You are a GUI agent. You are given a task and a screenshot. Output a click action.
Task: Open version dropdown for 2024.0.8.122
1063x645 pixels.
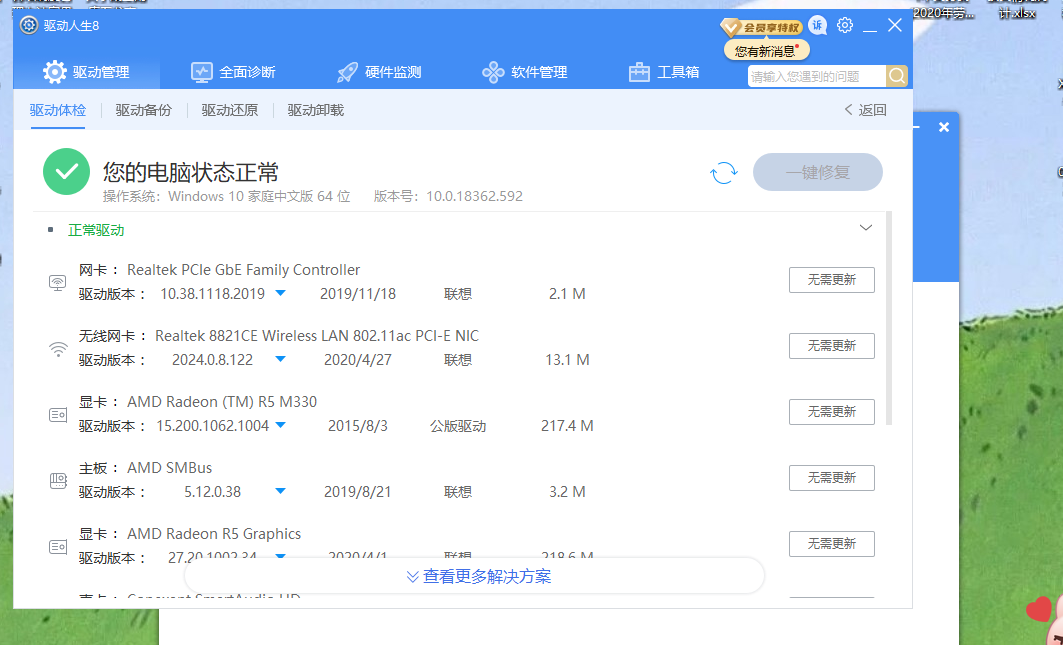click(x=281, y=359)
